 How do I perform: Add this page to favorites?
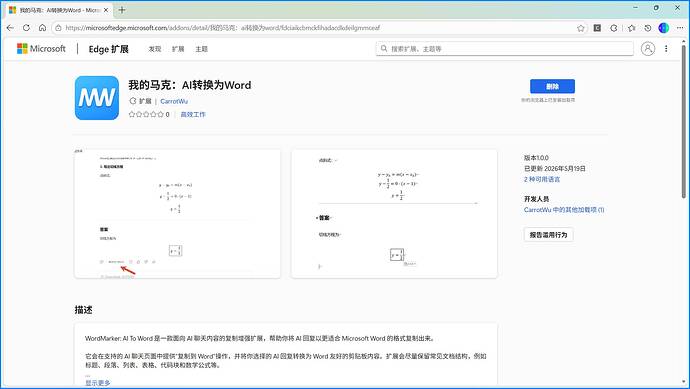pos(580,28)
